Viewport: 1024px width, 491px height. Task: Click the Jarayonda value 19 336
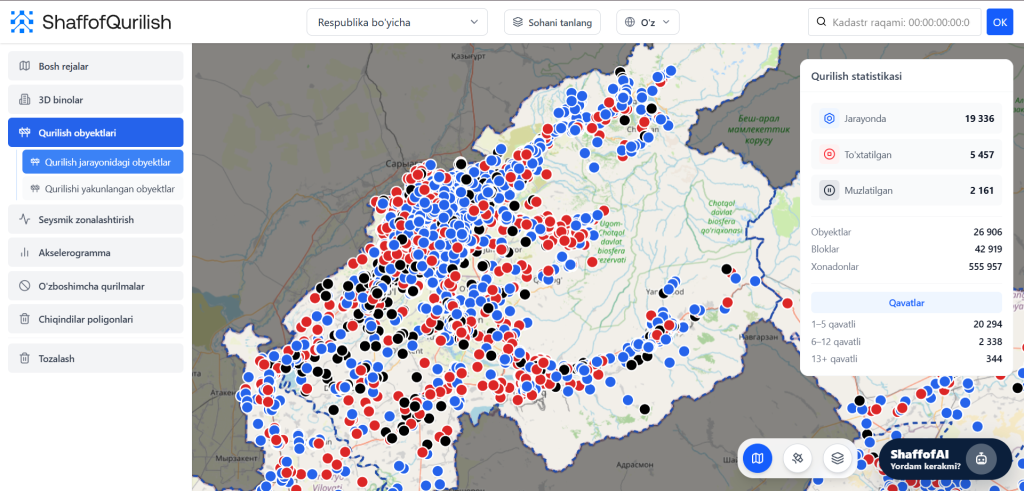[x=979, y=119]
